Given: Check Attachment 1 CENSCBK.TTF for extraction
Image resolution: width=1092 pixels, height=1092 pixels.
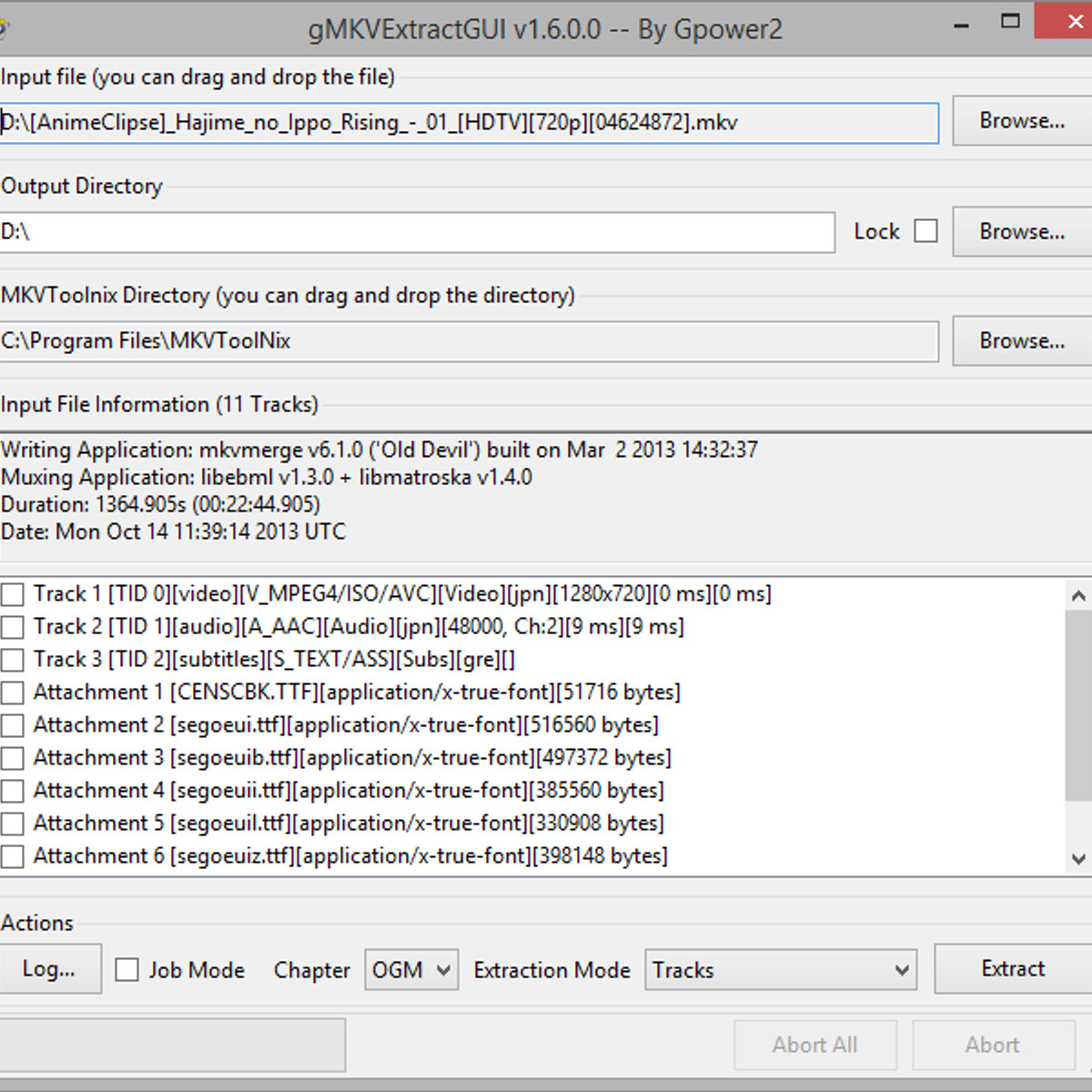Looking at the screenshot, I should pos(12,692).
